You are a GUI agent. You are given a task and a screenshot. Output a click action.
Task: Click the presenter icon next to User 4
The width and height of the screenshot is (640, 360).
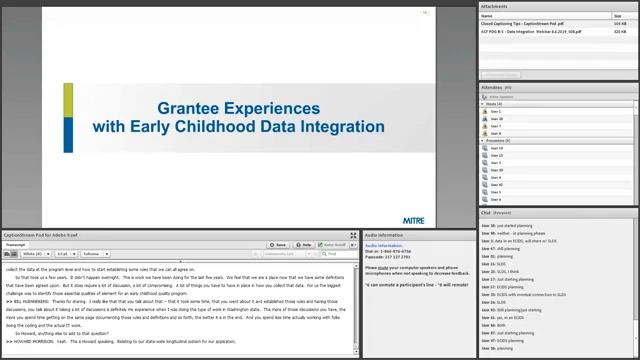485,178
